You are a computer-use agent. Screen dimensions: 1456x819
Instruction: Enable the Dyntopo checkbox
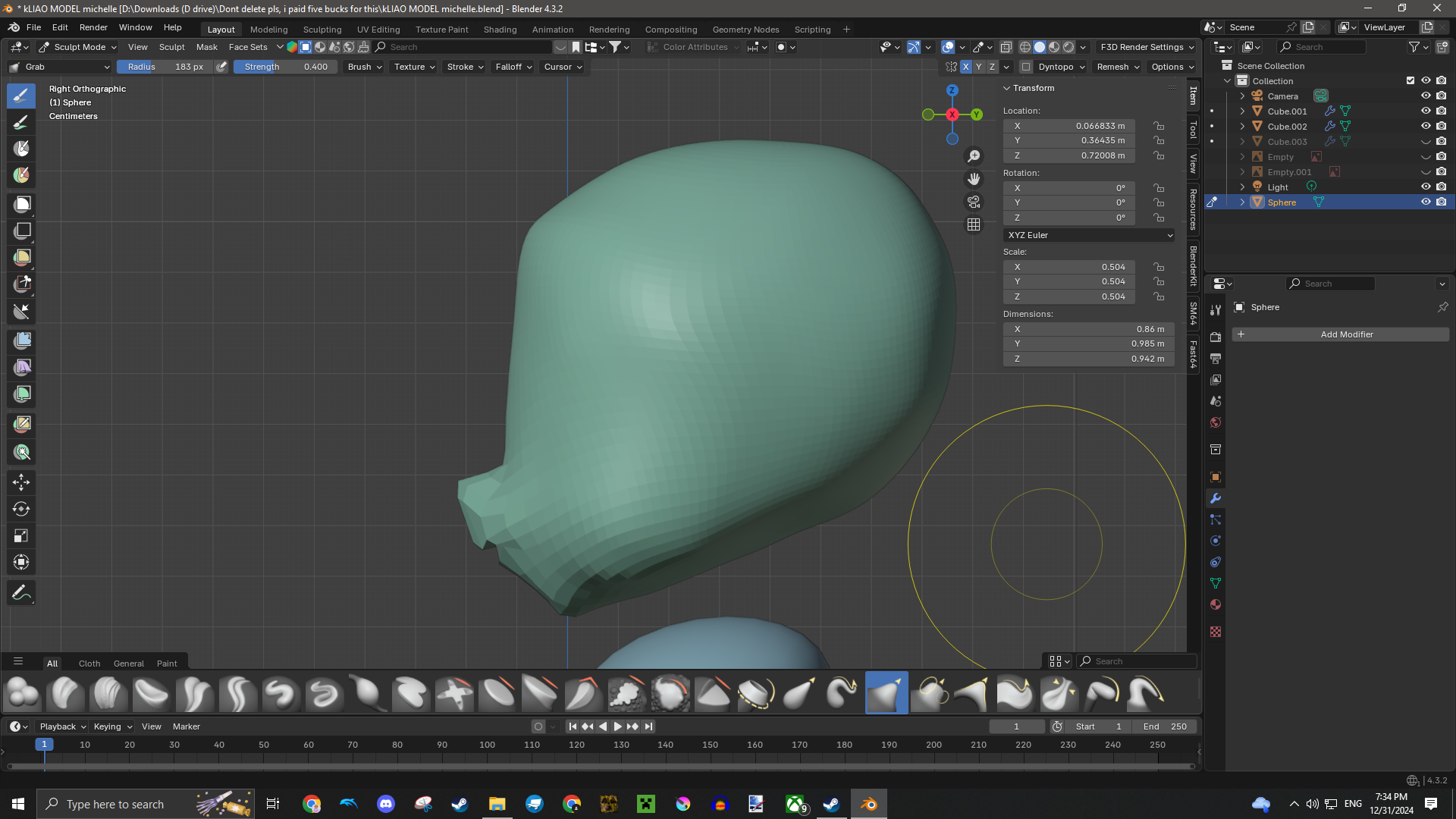pos(1026,67)
